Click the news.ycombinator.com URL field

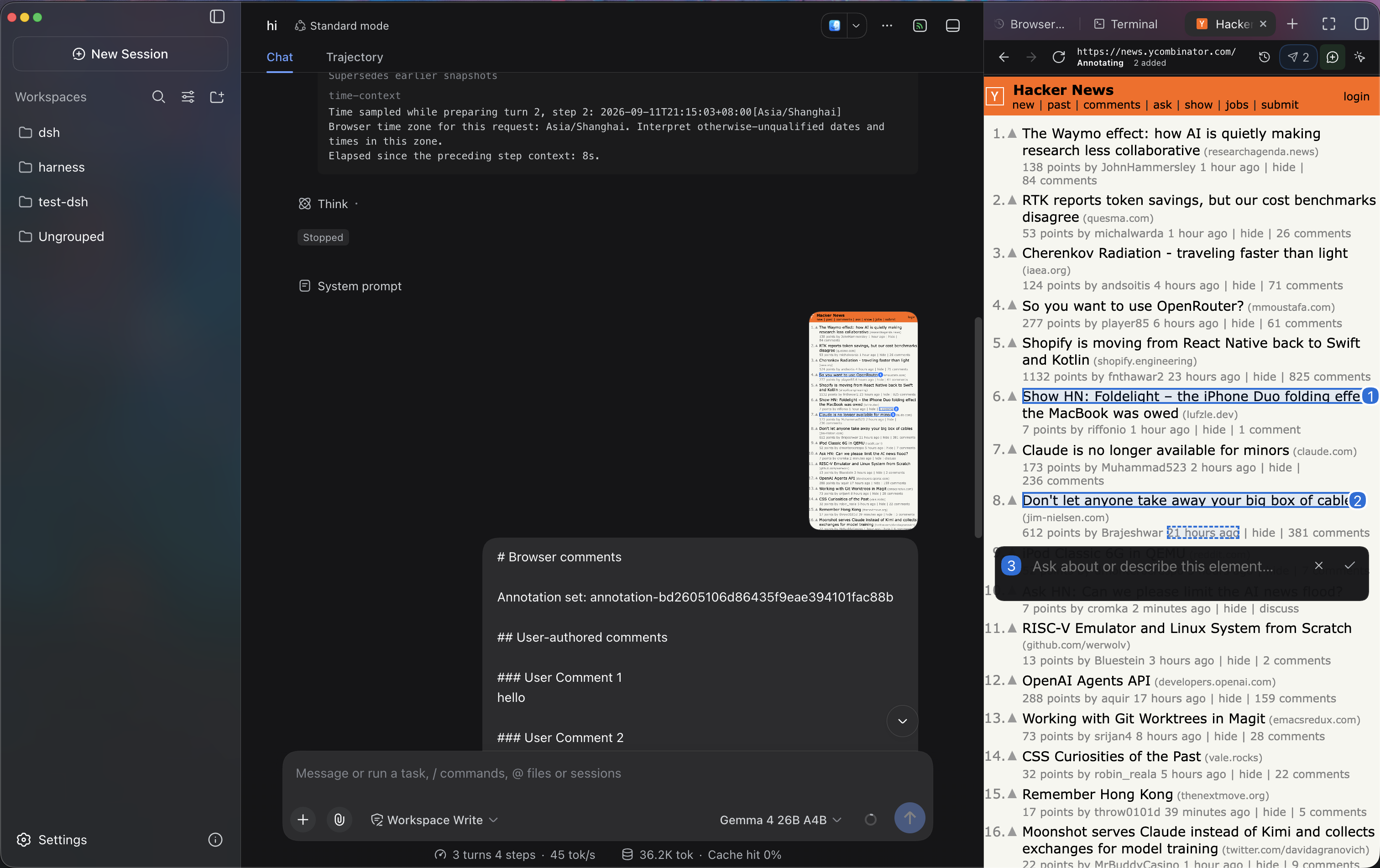1156,52
